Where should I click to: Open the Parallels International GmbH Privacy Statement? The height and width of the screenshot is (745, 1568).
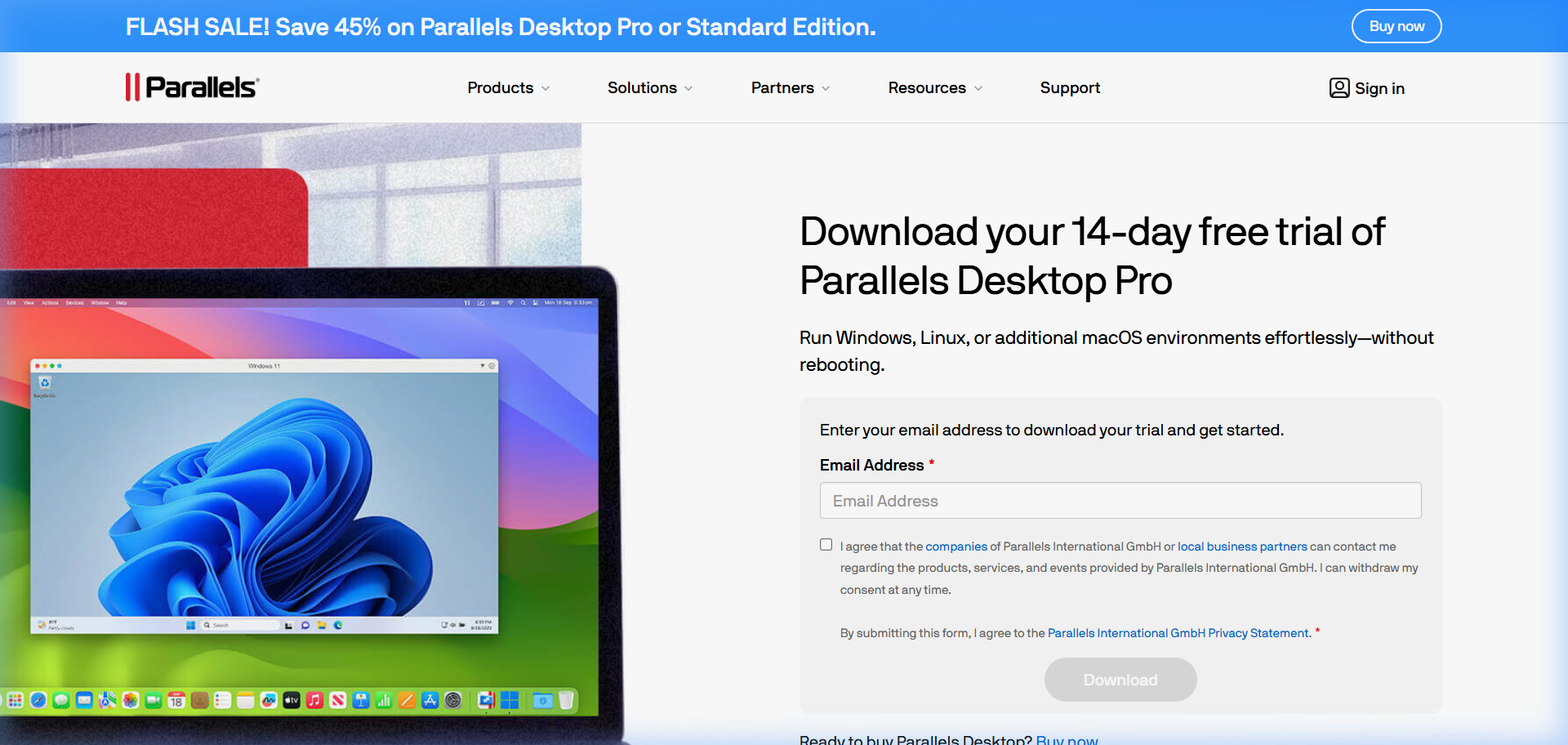coord(1178,633)
